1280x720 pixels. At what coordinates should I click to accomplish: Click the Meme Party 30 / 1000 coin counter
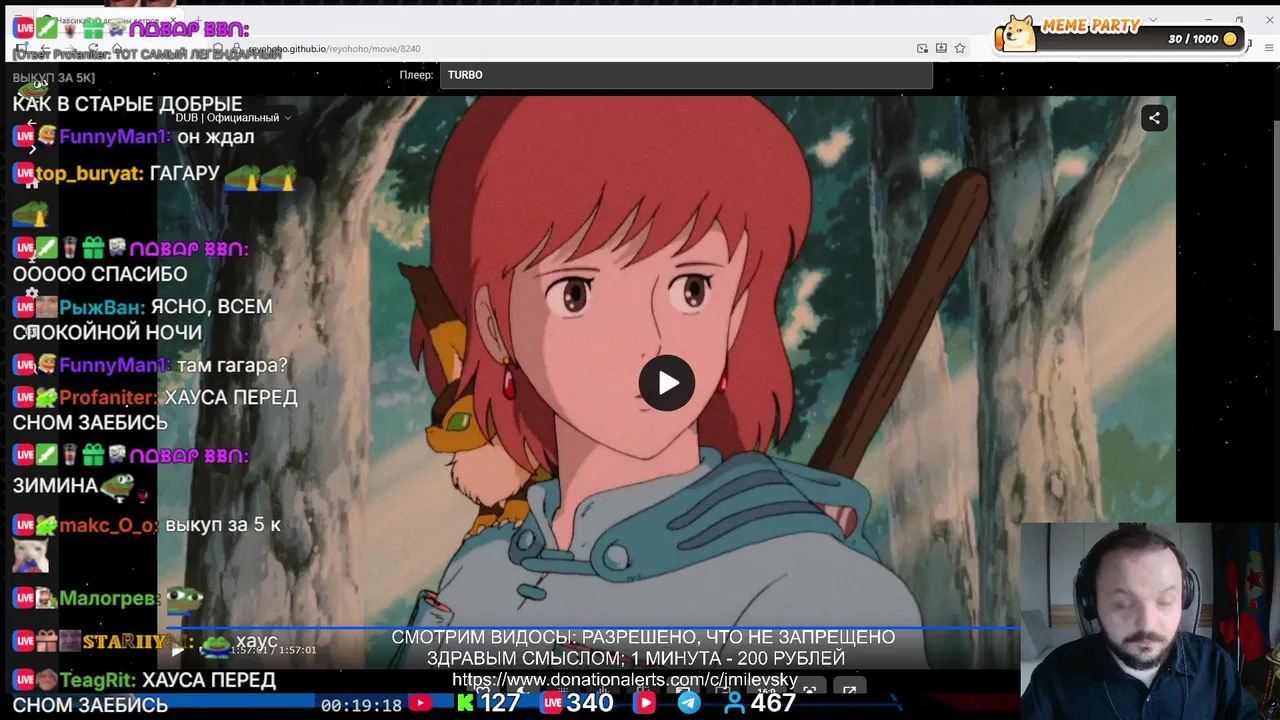[1203, 39]
